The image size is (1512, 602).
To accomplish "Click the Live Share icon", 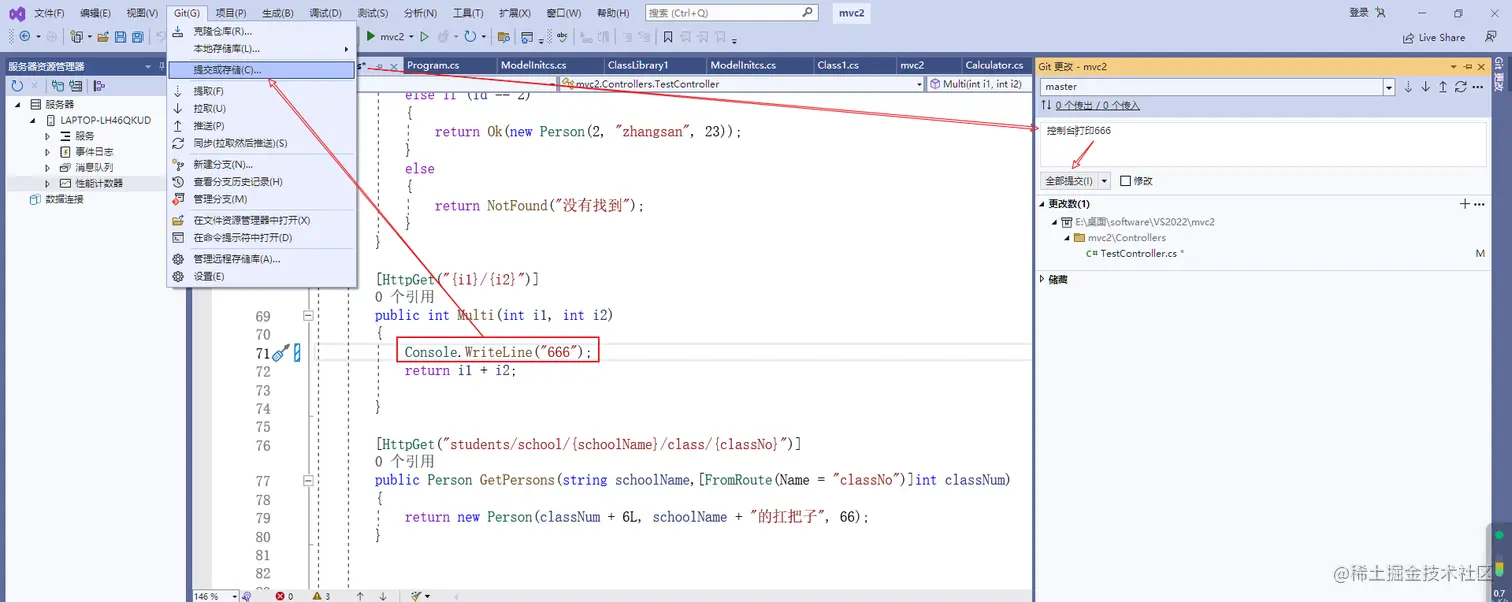I will [1409, 37].
